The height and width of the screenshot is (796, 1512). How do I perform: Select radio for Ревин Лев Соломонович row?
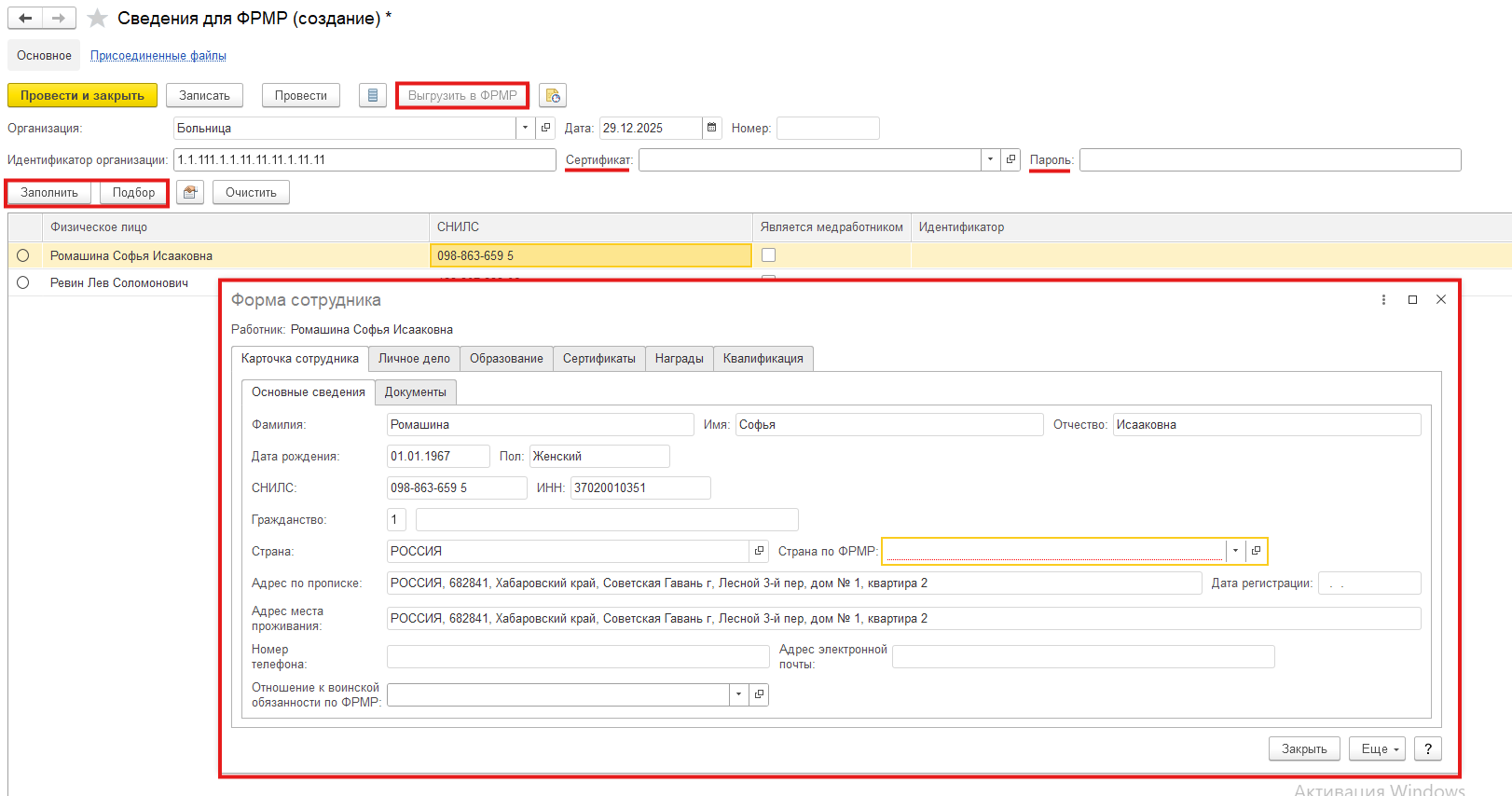[23, 282]
